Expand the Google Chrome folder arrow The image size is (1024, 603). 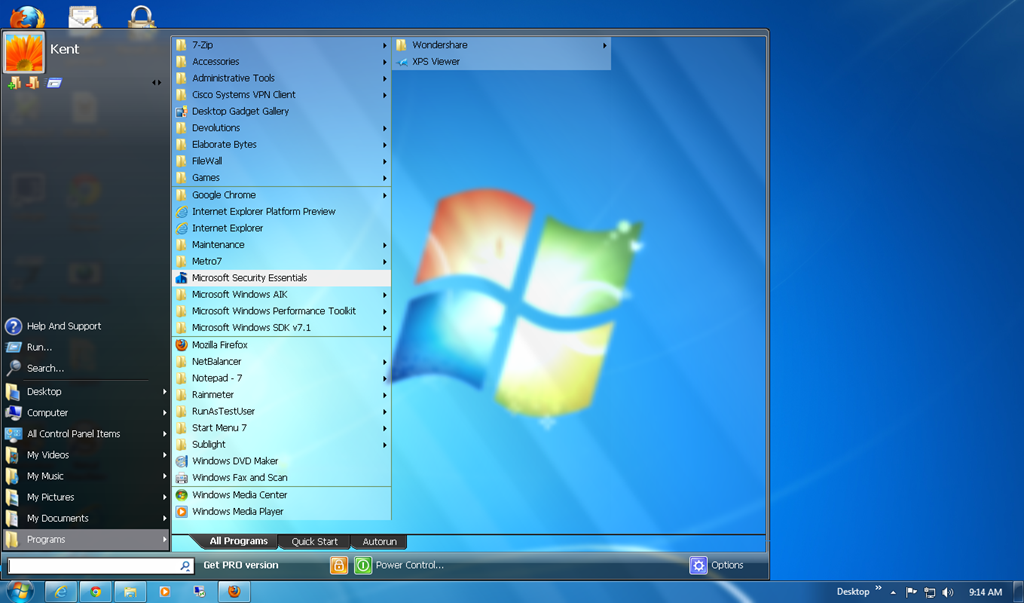[x=385, y=195]
